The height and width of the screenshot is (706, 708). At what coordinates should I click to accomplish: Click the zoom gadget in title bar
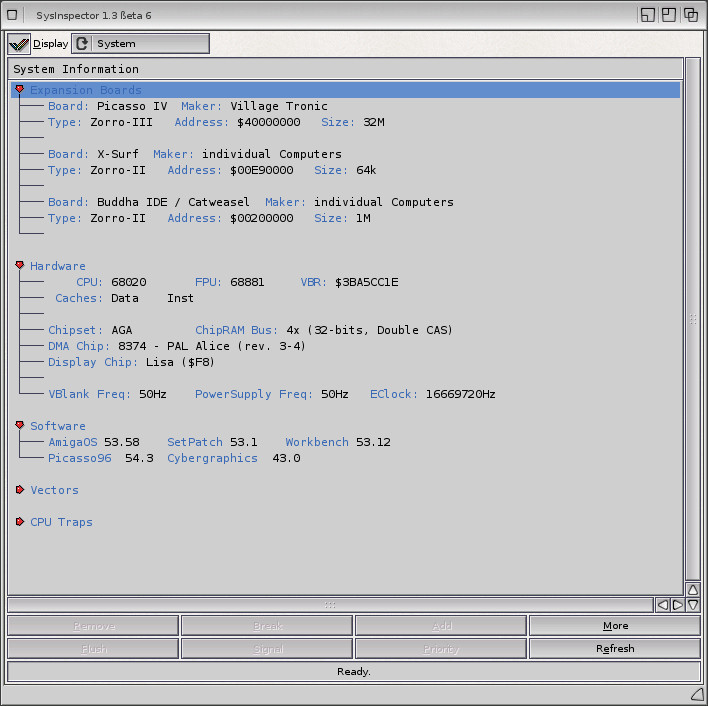pyautogui.click(x=669, y=15)
